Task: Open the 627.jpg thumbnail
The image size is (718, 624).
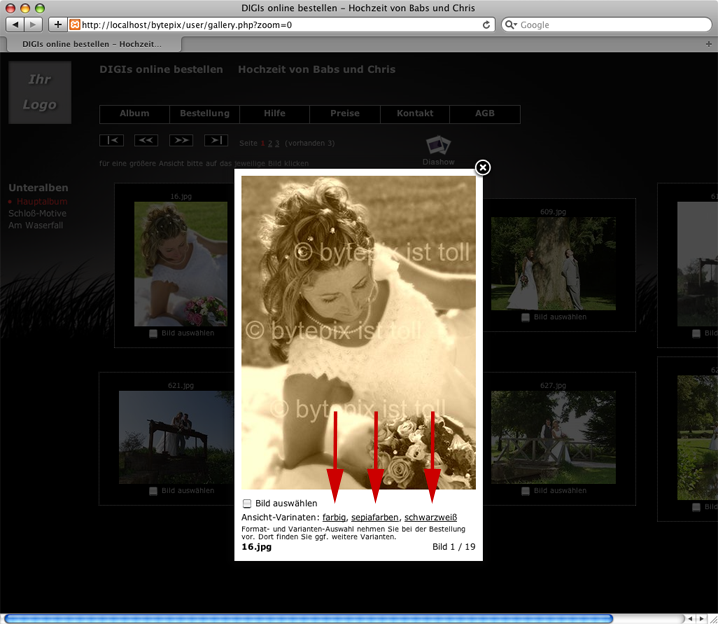Action: pyautogui.click(x=553, y=437)
